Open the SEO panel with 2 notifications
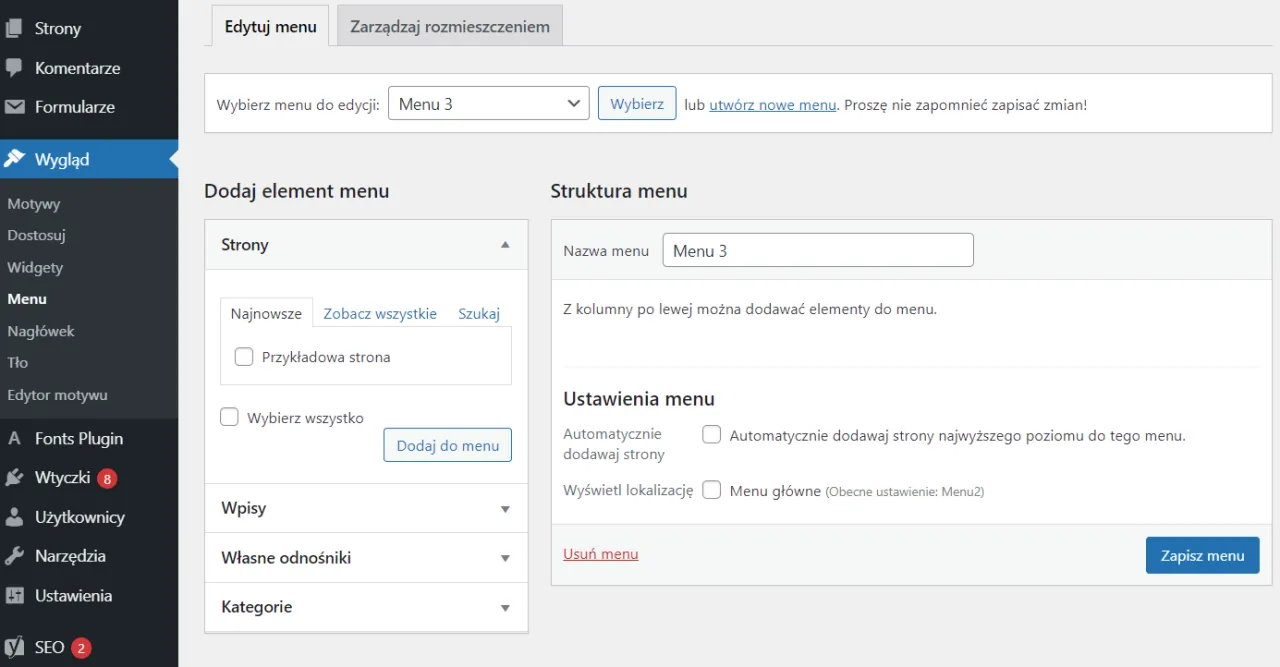The image size is (1280, 667). click(x=50, y=647)
